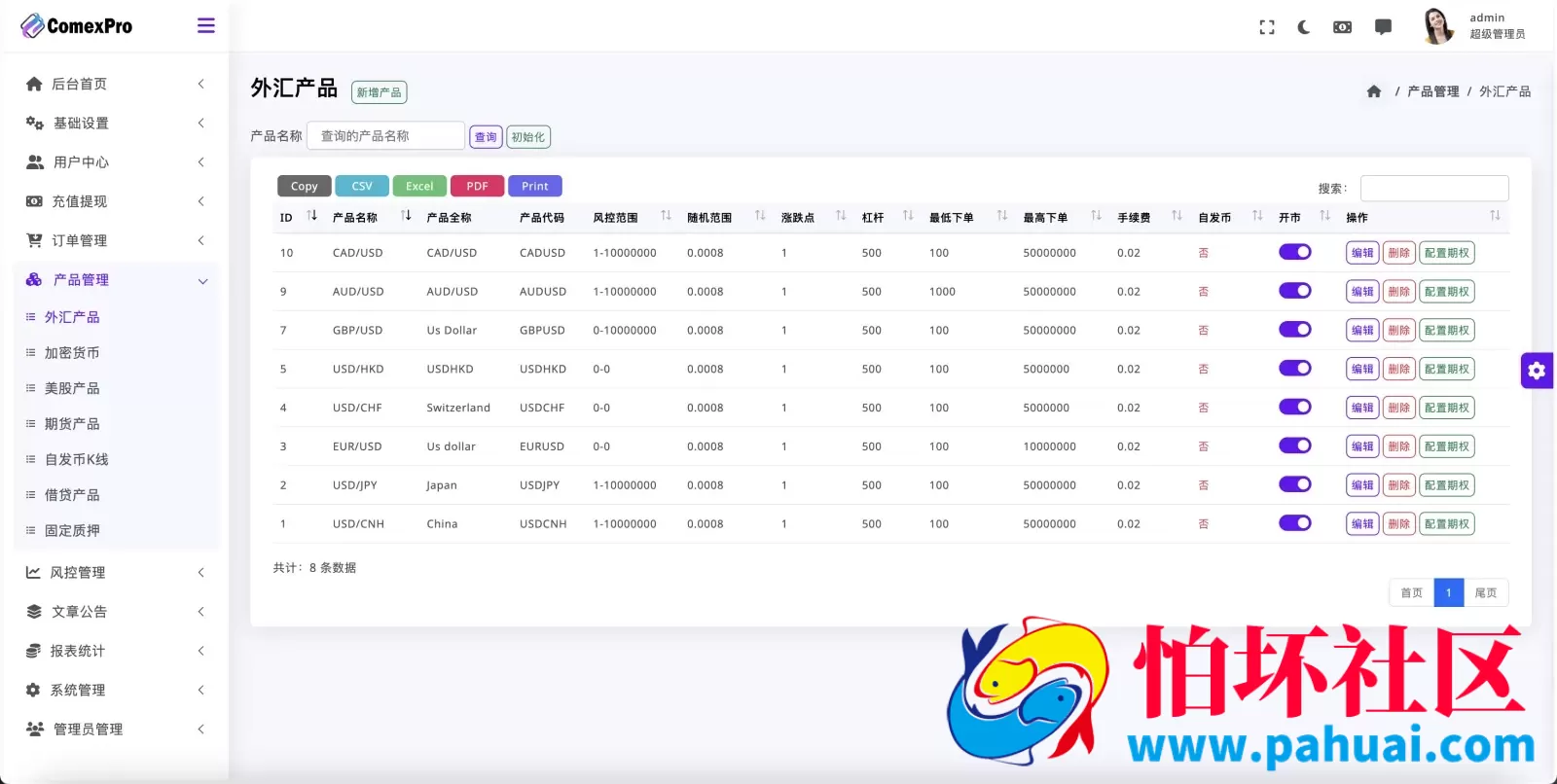Open the money icon in header
Image resolution: width=1557 pixels, height=784 pixels.
pos(1342,27)
